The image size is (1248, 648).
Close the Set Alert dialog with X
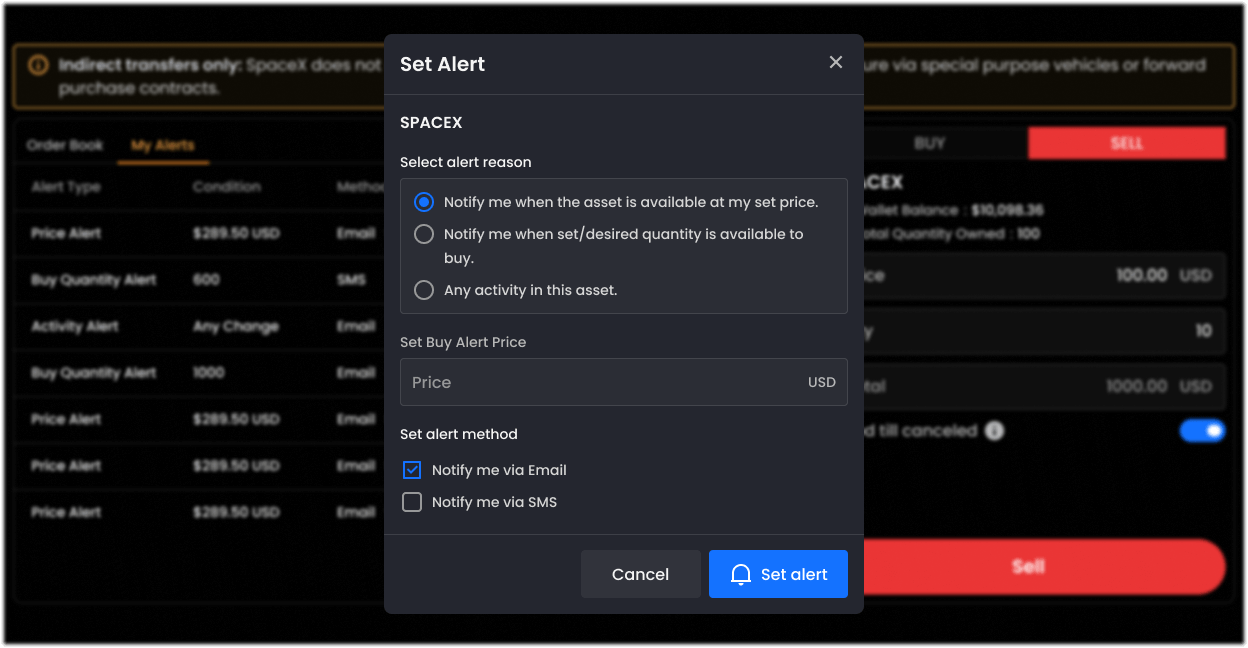click(x=836, y=63)
